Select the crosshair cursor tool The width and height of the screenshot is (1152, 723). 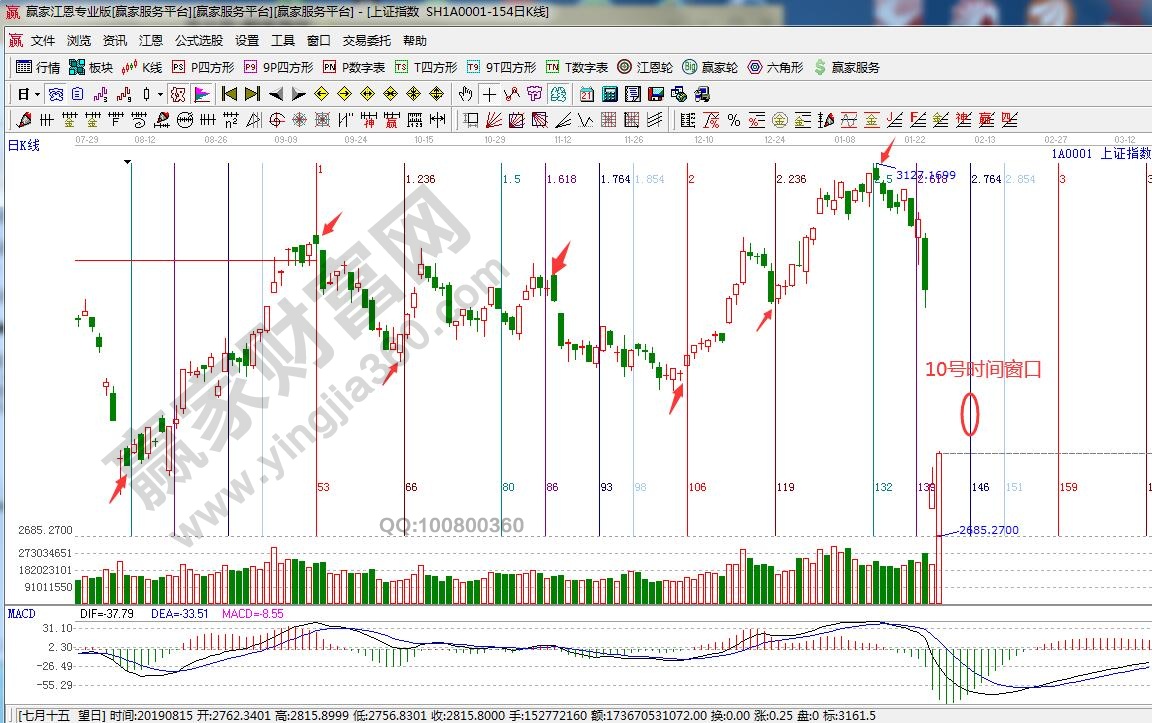[x=489, y=94]
